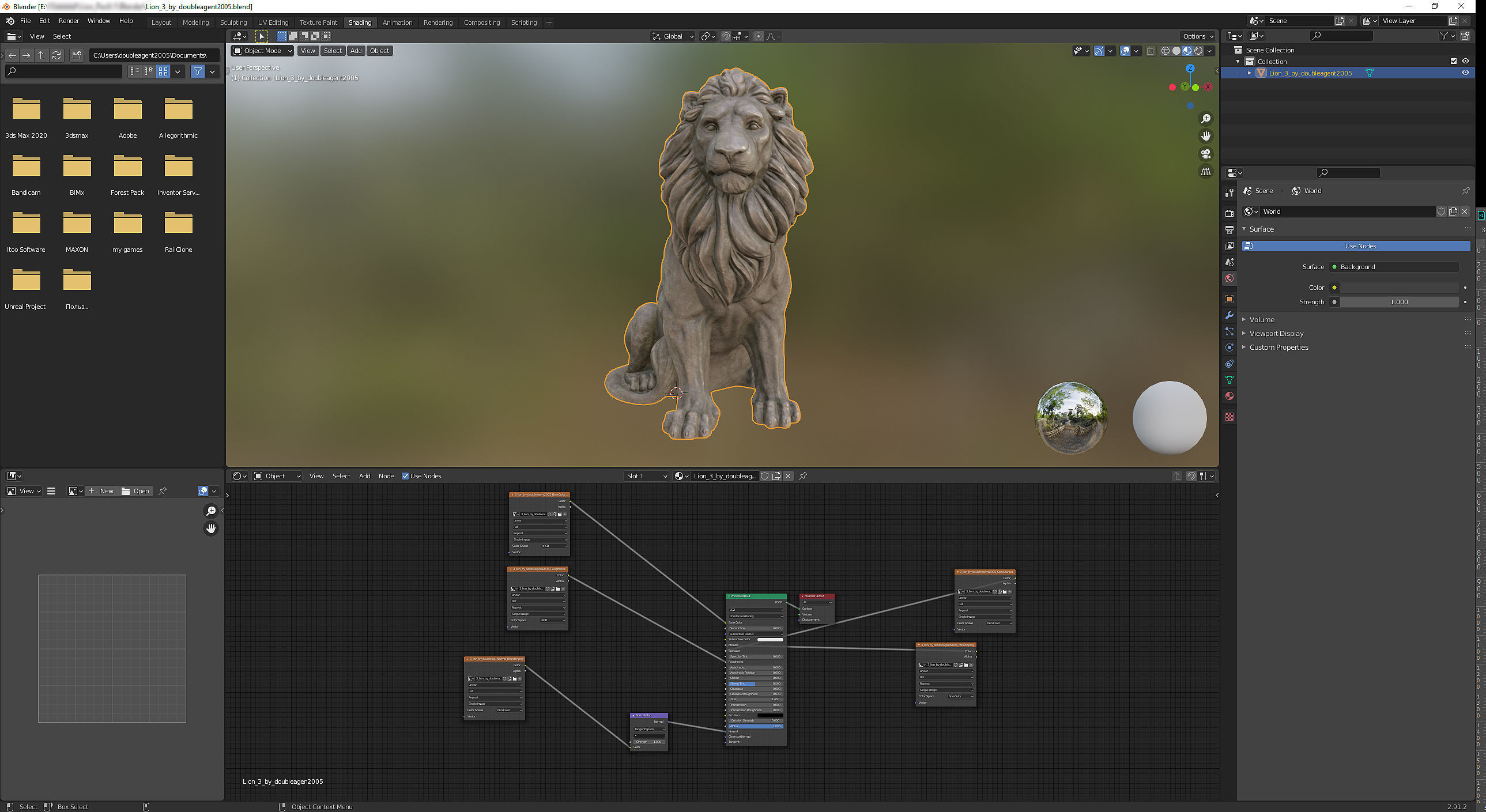
Task: Open the Texture properties checker tab
Action: click(1229, 417)
